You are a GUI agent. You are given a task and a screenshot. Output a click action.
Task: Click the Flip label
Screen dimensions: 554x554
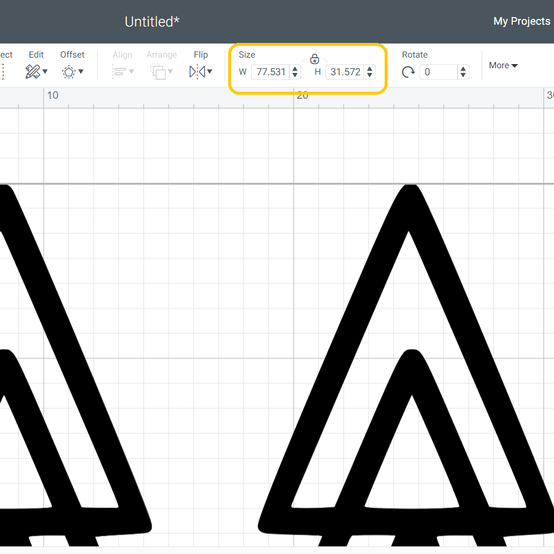201,55
